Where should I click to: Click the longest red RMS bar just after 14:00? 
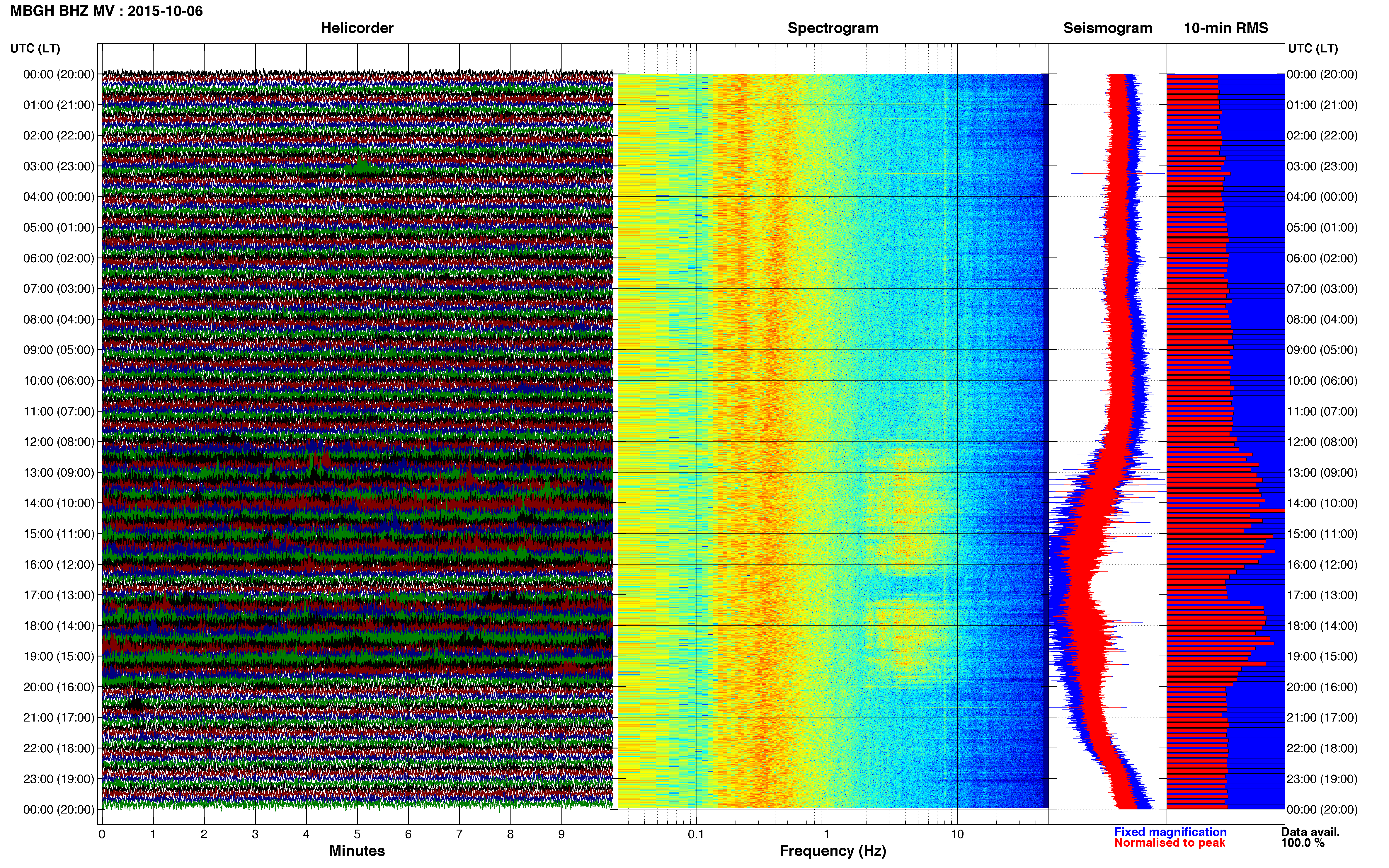pyautogui.click(x=1225, y=510)
